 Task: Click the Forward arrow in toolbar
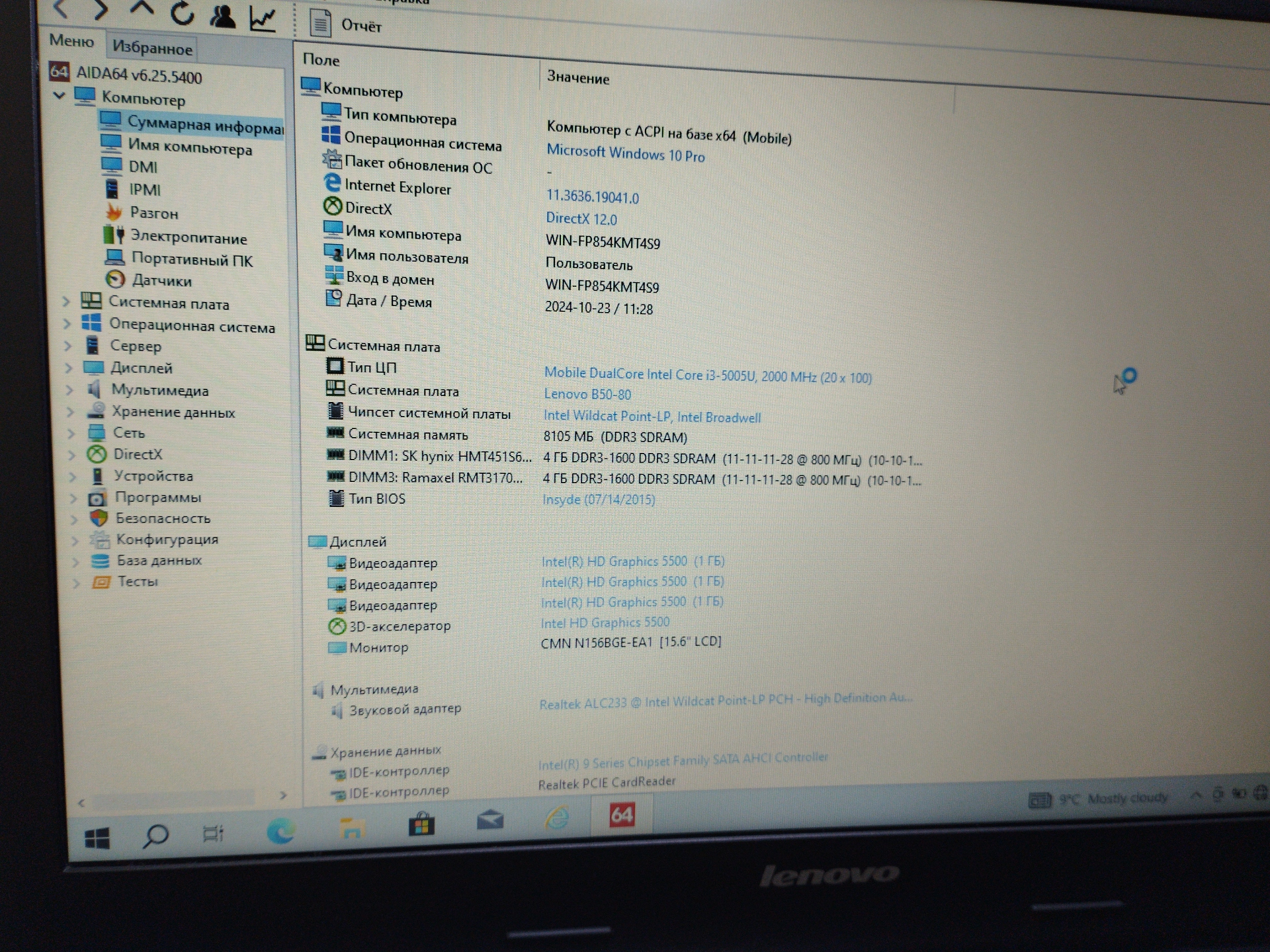[x=101, y=9]
